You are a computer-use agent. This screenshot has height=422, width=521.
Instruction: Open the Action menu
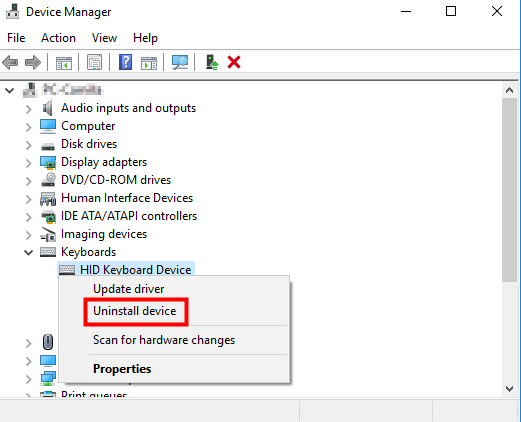click(58, 38)
